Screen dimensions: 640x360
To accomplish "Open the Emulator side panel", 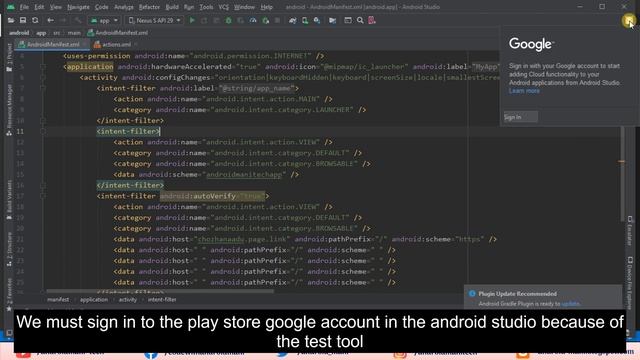I will (630, 231).
